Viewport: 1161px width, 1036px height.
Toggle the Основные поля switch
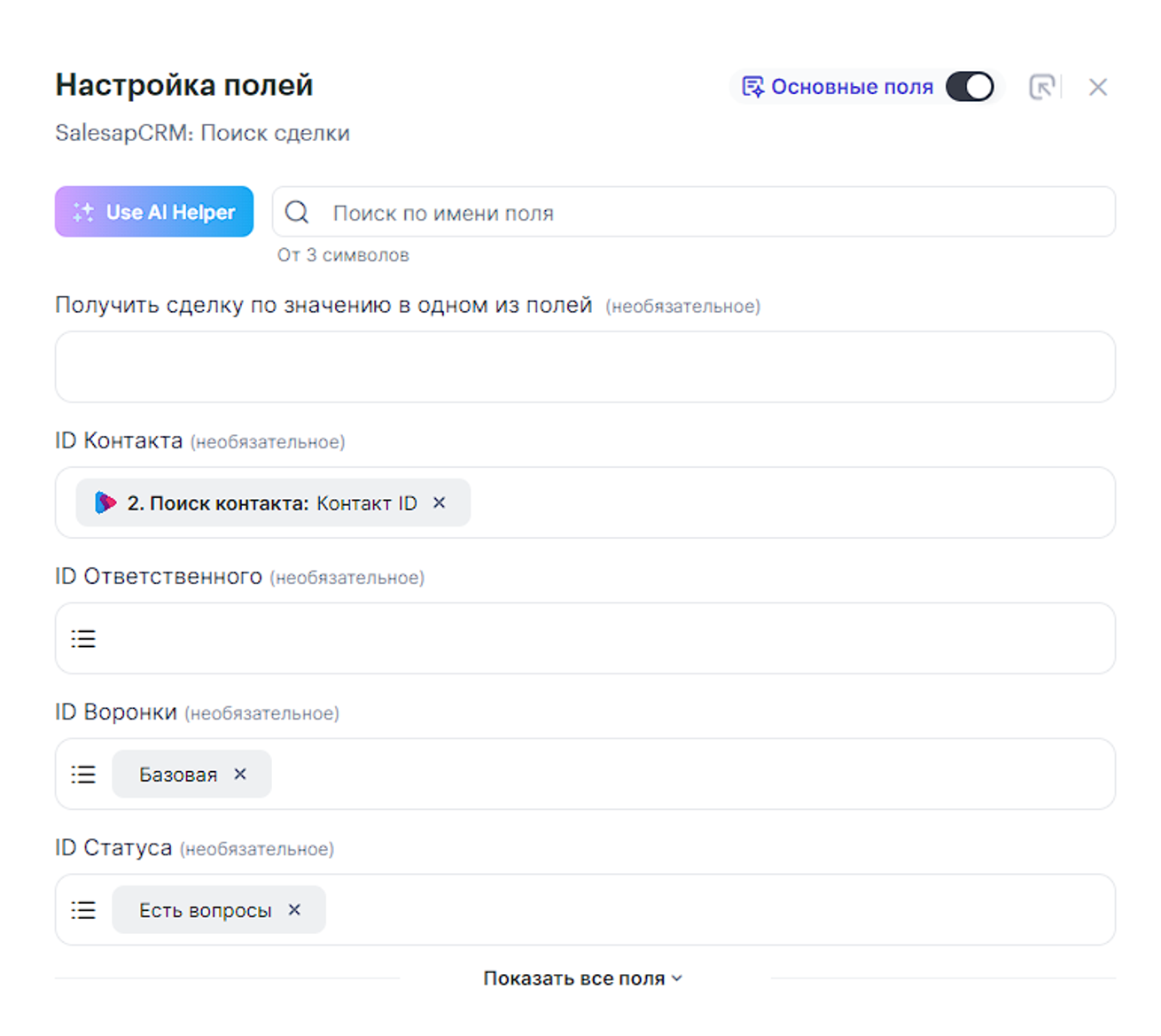point(969,87)
